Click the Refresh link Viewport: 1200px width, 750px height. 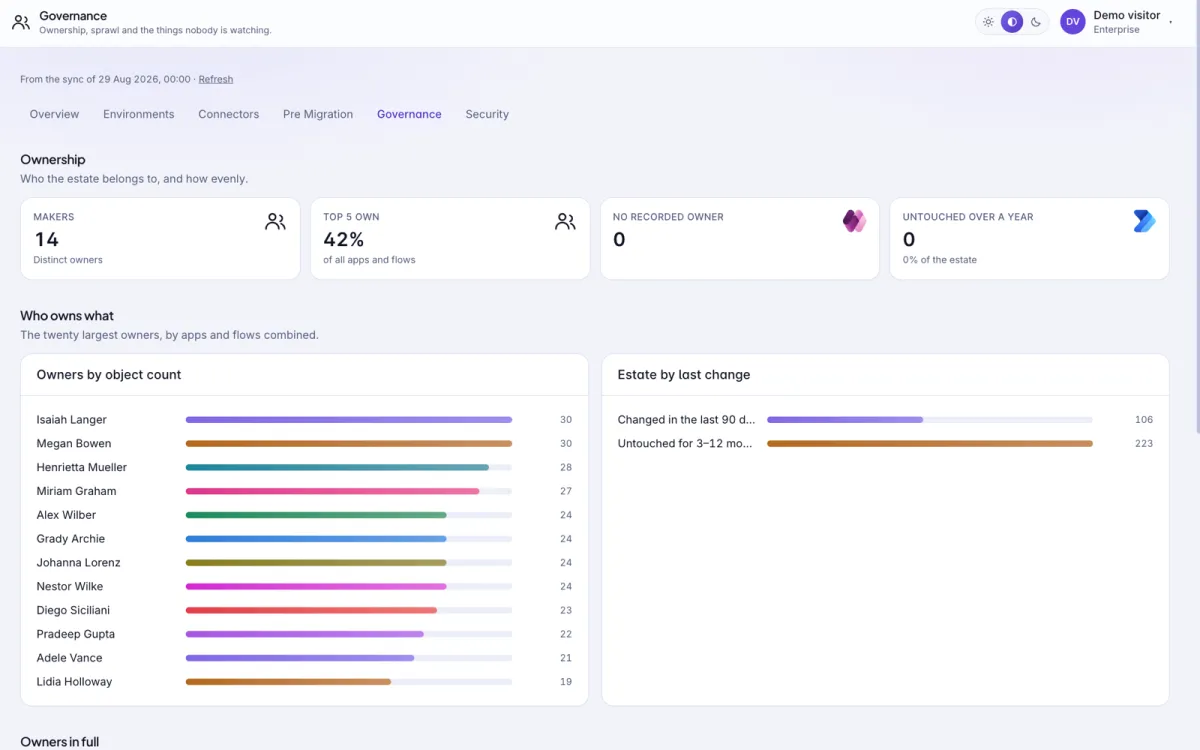pos(216,79)
